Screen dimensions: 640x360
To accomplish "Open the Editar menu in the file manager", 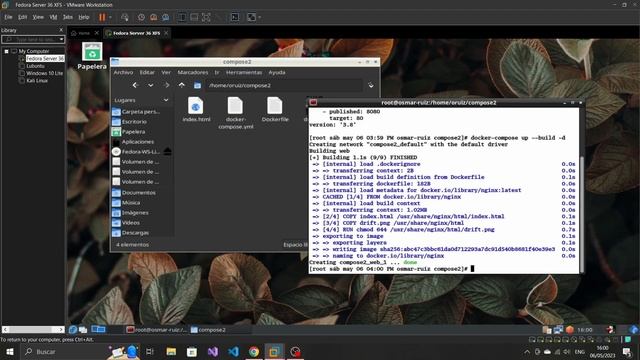I will [x=147, y=72].
